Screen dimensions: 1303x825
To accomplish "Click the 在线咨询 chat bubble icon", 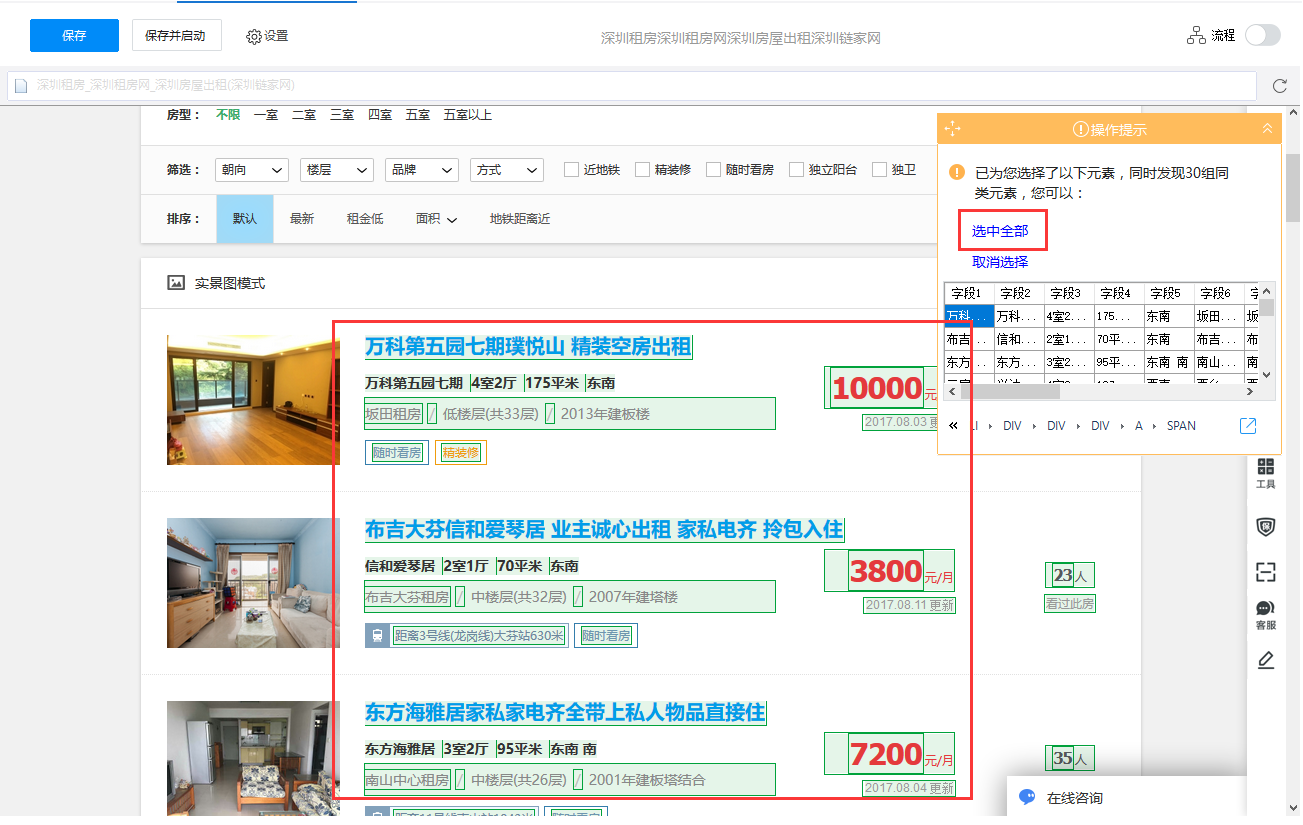I will pos(1026,798).
